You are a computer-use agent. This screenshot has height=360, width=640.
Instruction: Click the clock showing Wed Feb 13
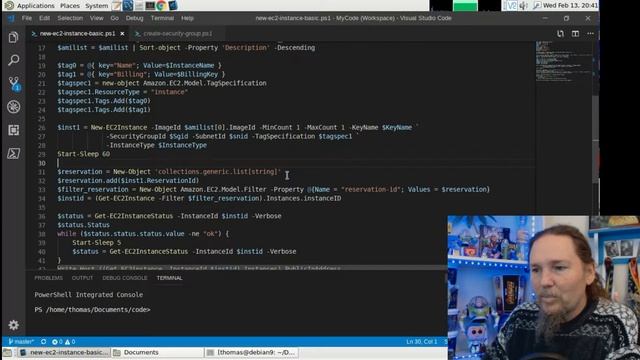[570, 5]
